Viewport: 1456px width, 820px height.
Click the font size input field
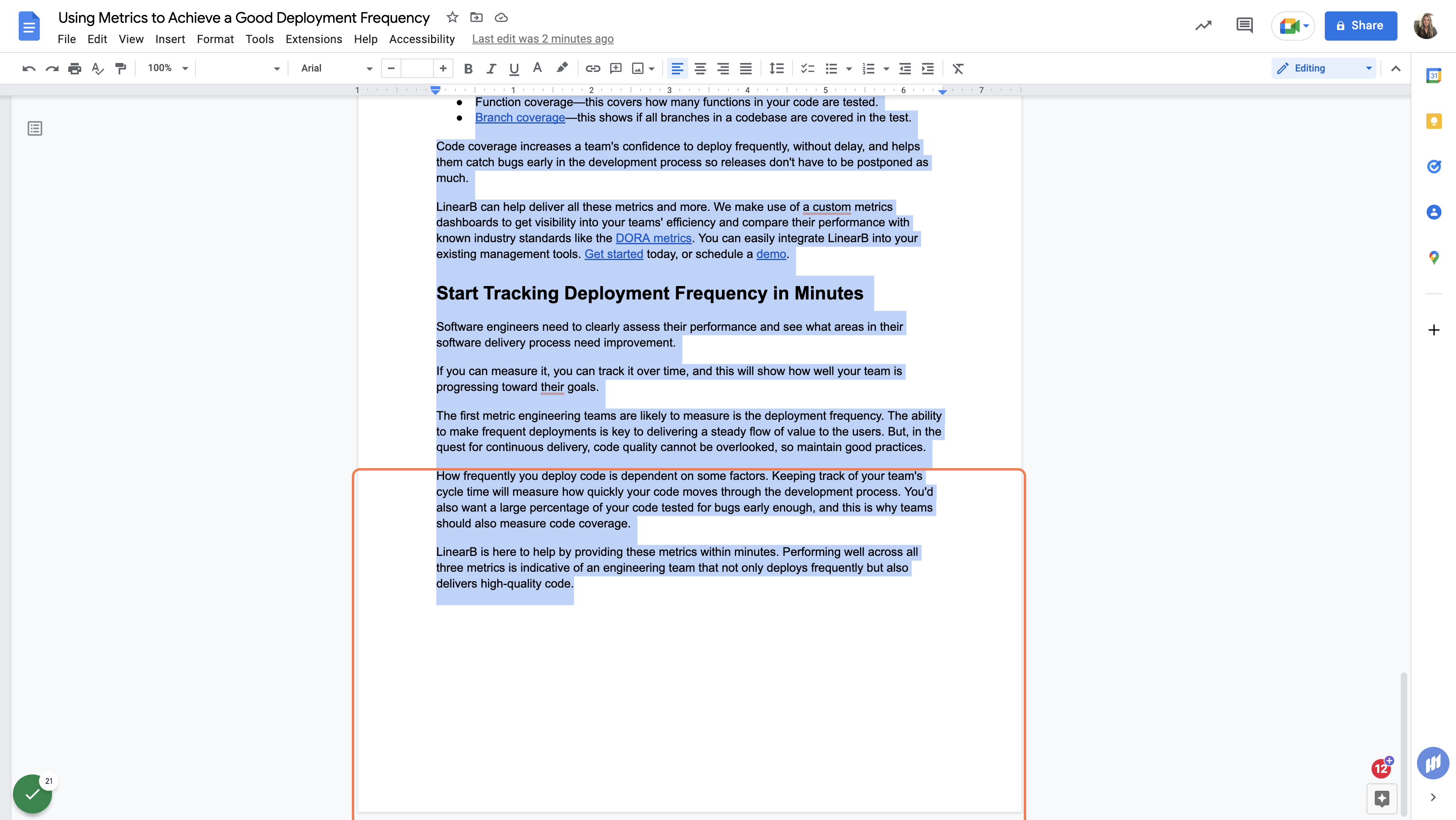(417, 68)
